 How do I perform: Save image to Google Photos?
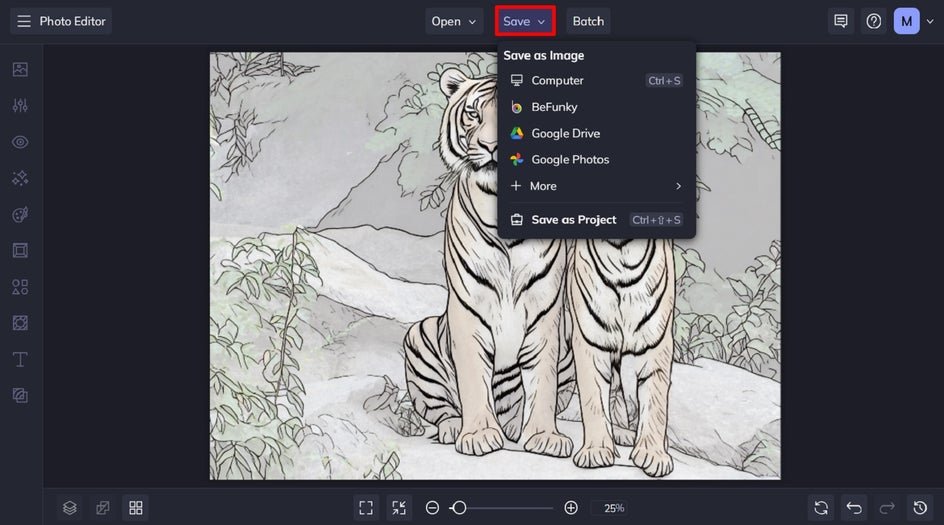point(596,160)
